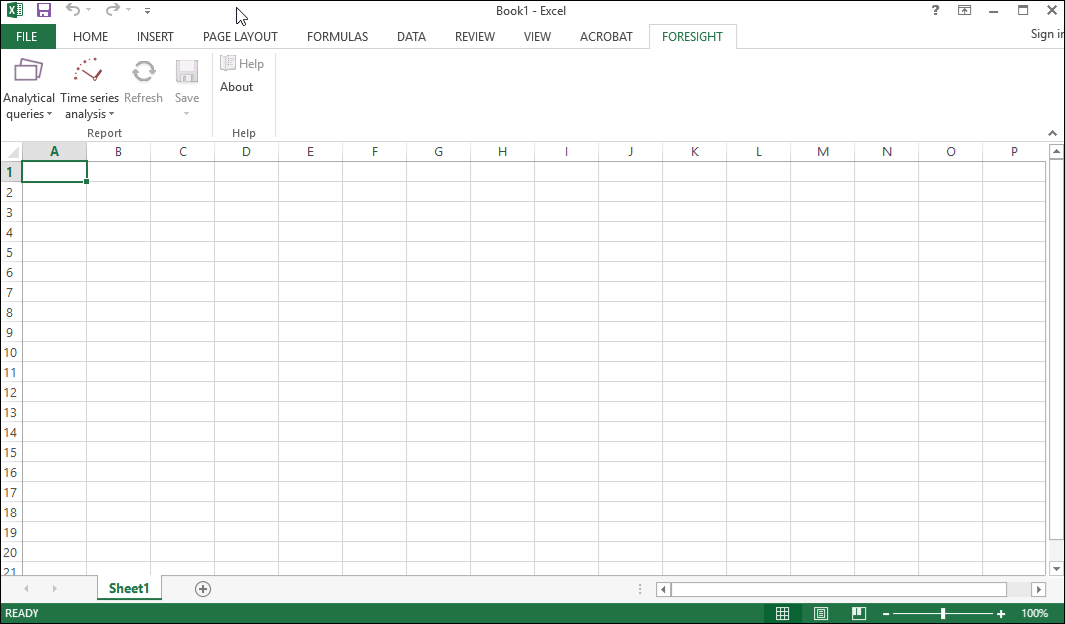Open Foresight Help
Screen dimensions: 1065x624
242,64
